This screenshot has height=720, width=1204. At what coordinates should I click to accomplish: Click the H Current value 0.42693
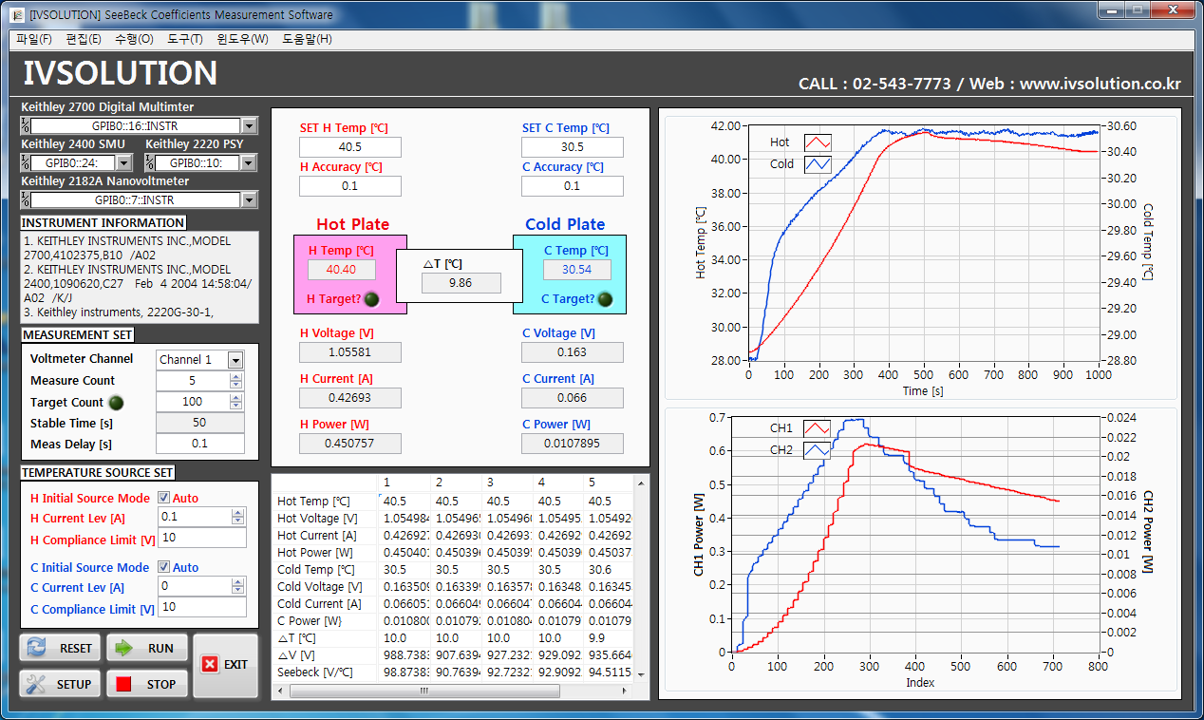[350, 398]
